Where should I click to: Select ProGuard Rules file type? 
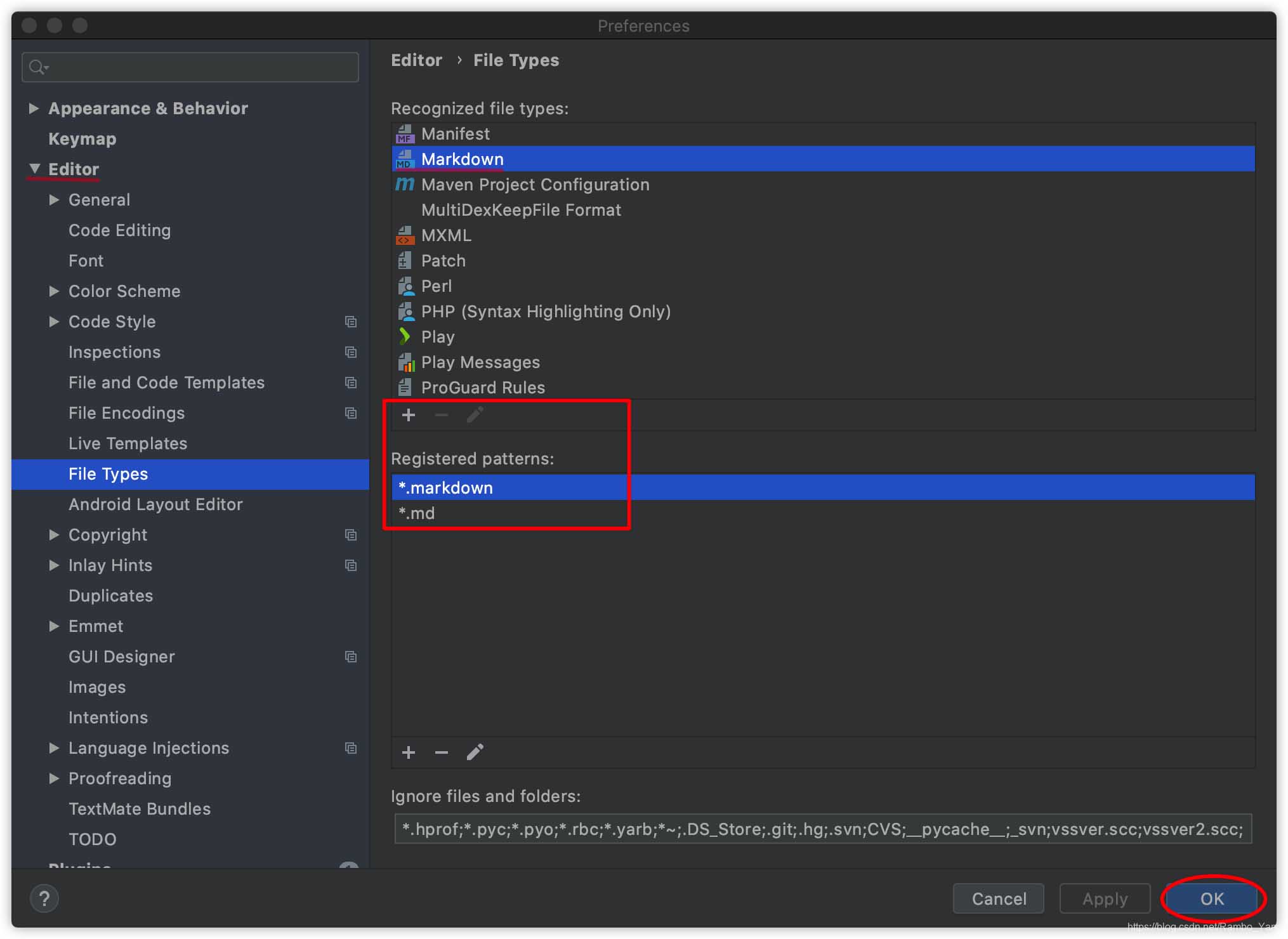click(823, 388)
